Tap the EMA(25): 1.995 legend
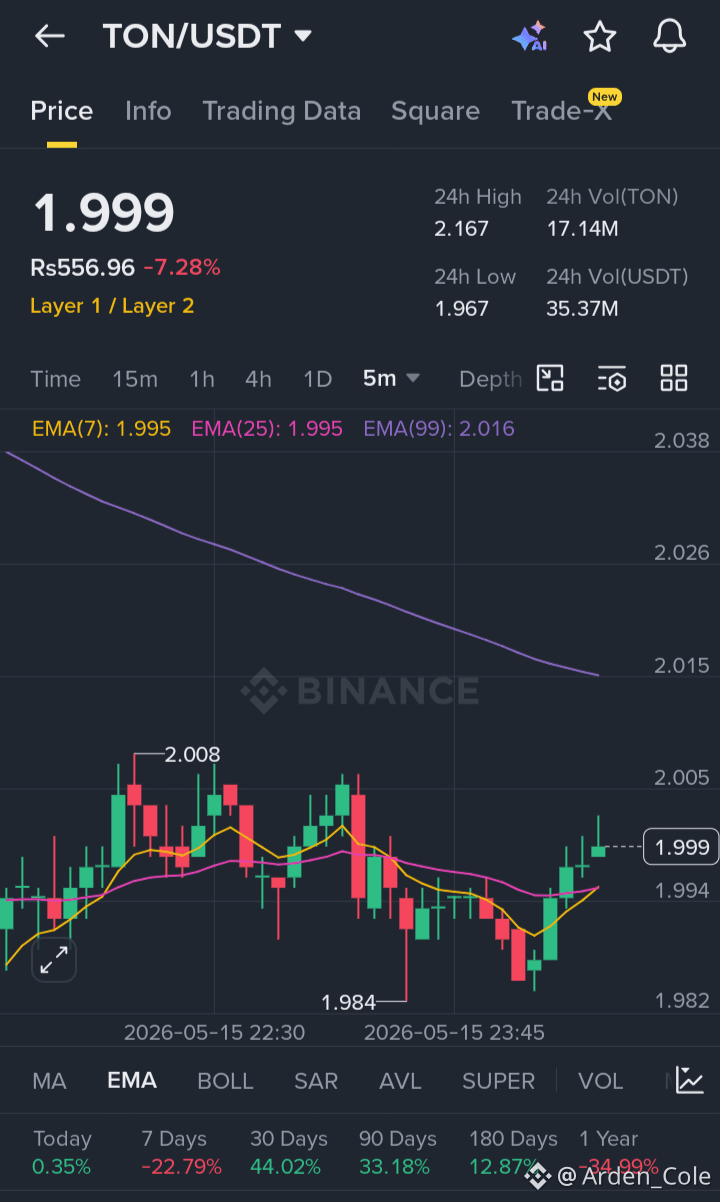This screenshot has height=1202, width=720. (267, 429)
